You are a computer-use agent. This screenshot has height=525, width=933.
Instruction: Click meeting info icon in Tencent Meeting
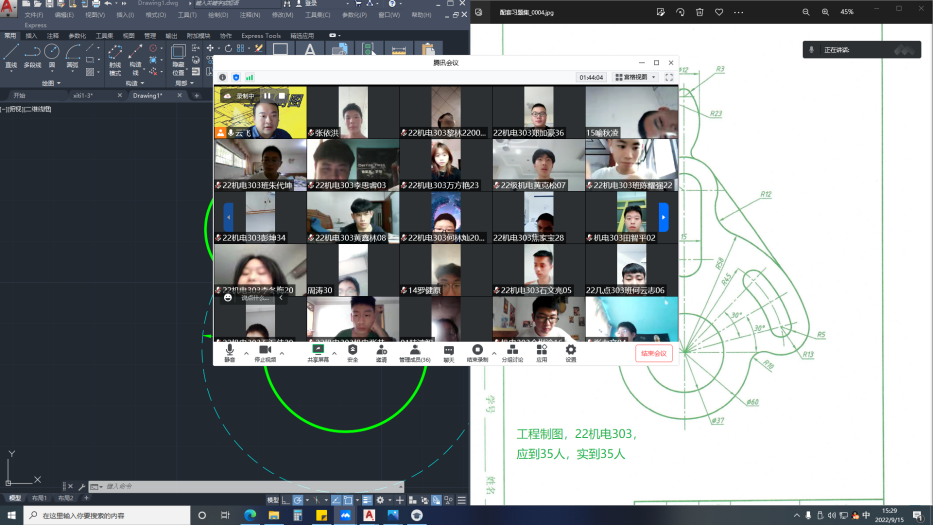(223, 77)
